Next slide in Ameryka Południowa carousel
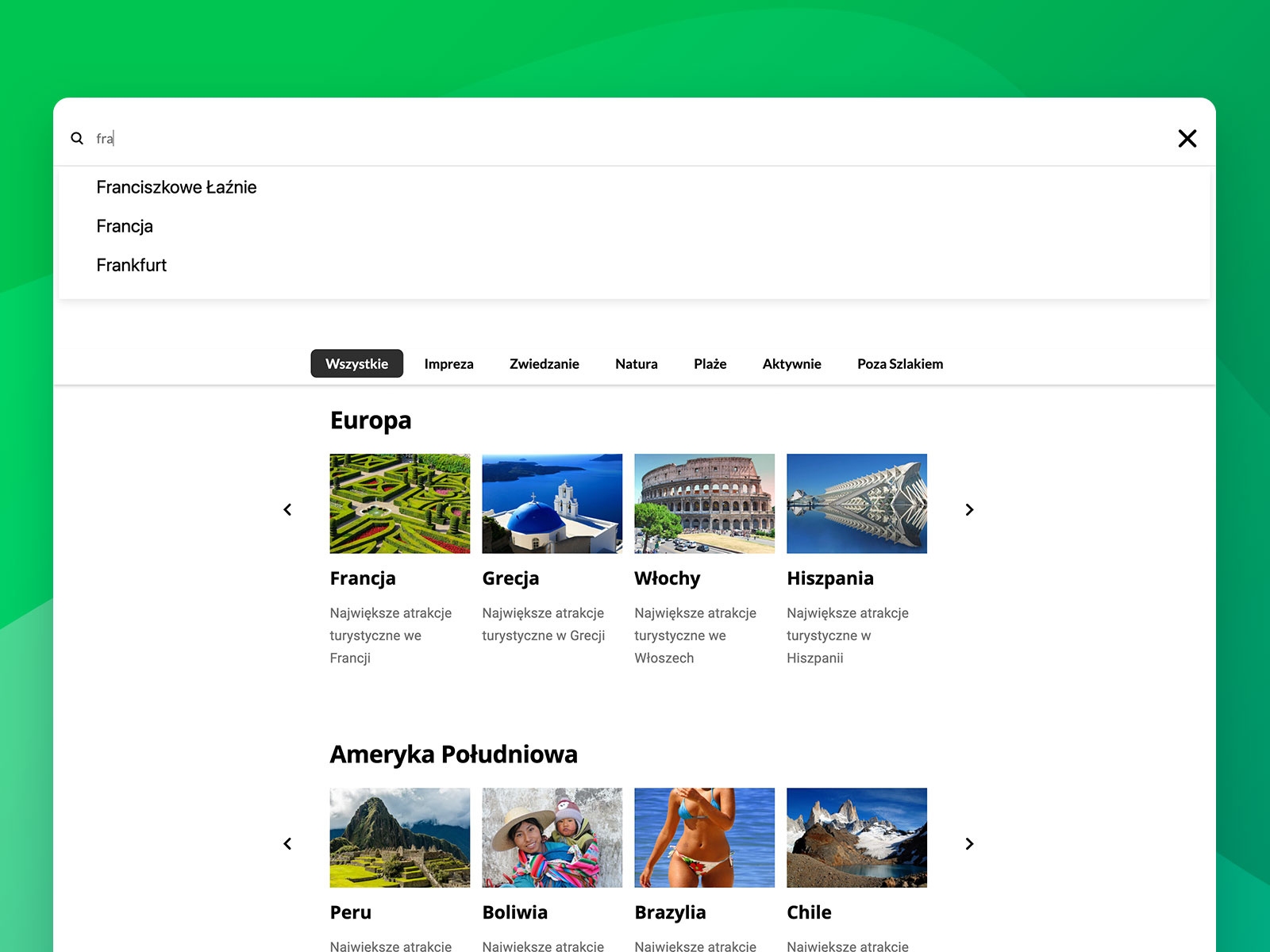The height and width of the screenshot is (952, 1270). [969, 843]
